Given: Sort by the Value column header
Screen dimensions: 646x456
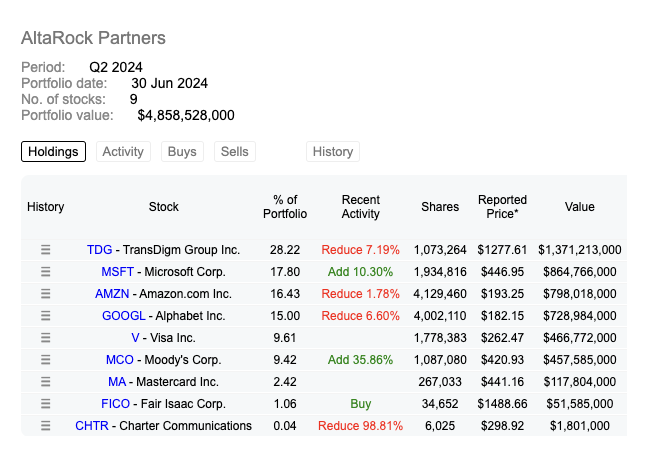Looking at the screenshot, I should (x=580, y=207).
